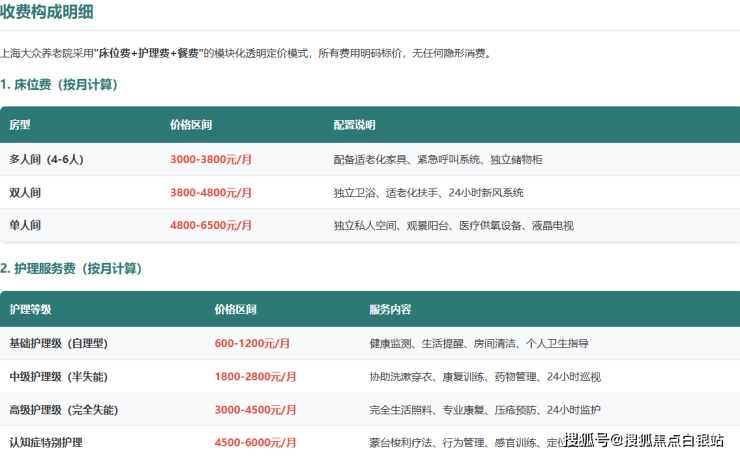Click the 收费构成明细 page heading
740x456 pixels.
tap(56, 13)
